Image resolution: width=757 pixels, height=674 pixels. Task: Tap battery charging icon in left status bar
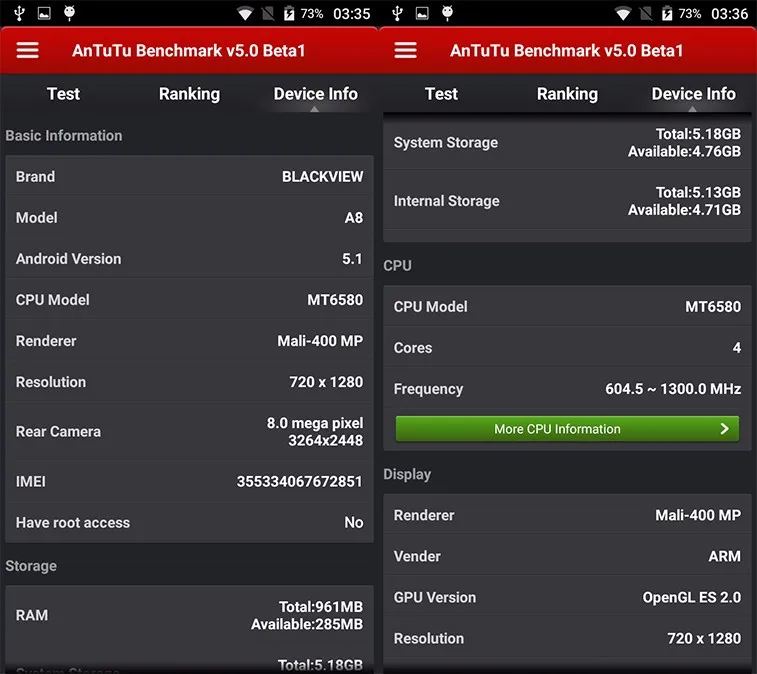pyautogui.click(x=289, y=14)
